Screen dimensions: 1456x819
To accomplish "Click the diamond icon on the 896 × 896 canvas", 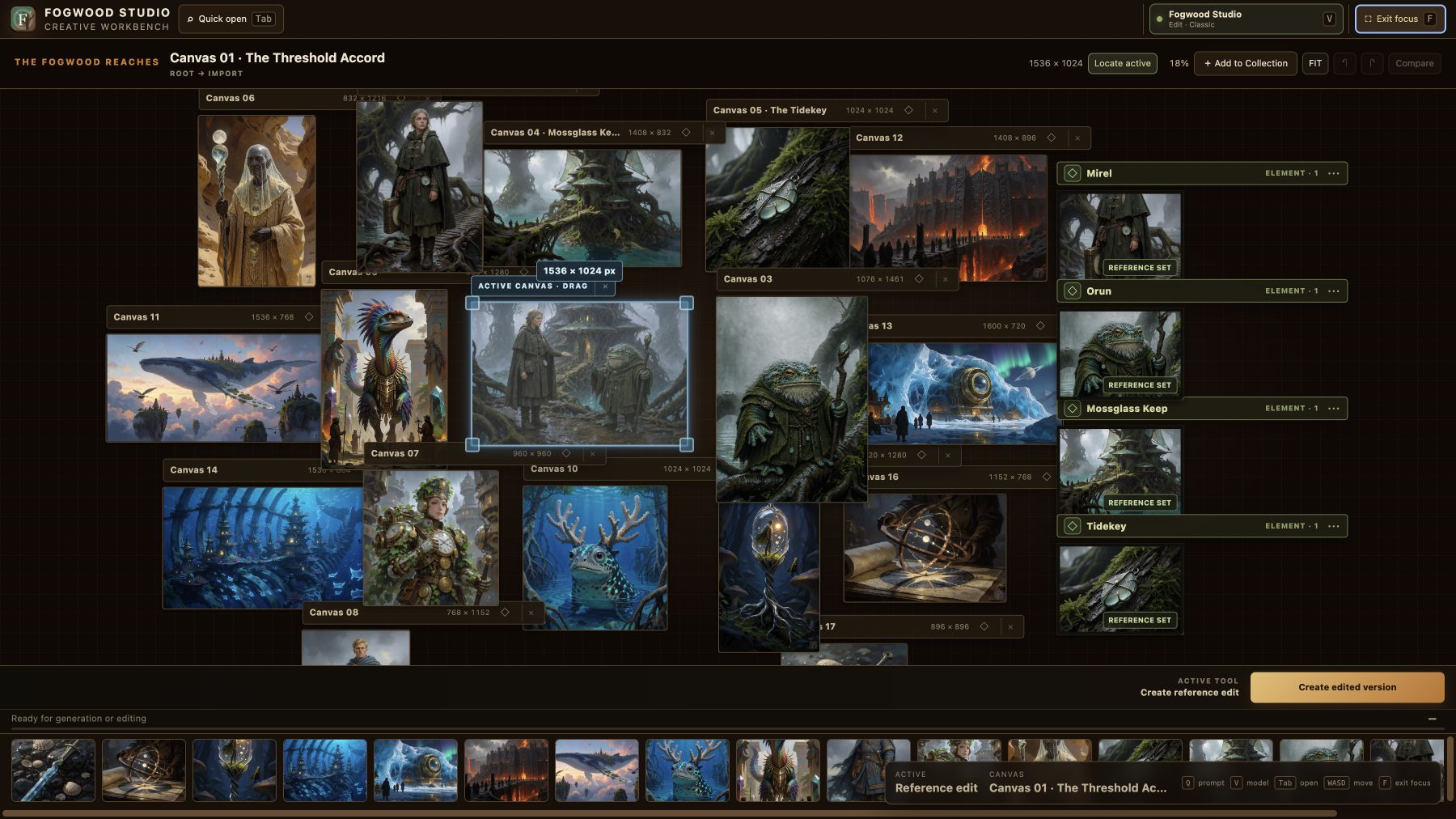I will pos(984,626).
